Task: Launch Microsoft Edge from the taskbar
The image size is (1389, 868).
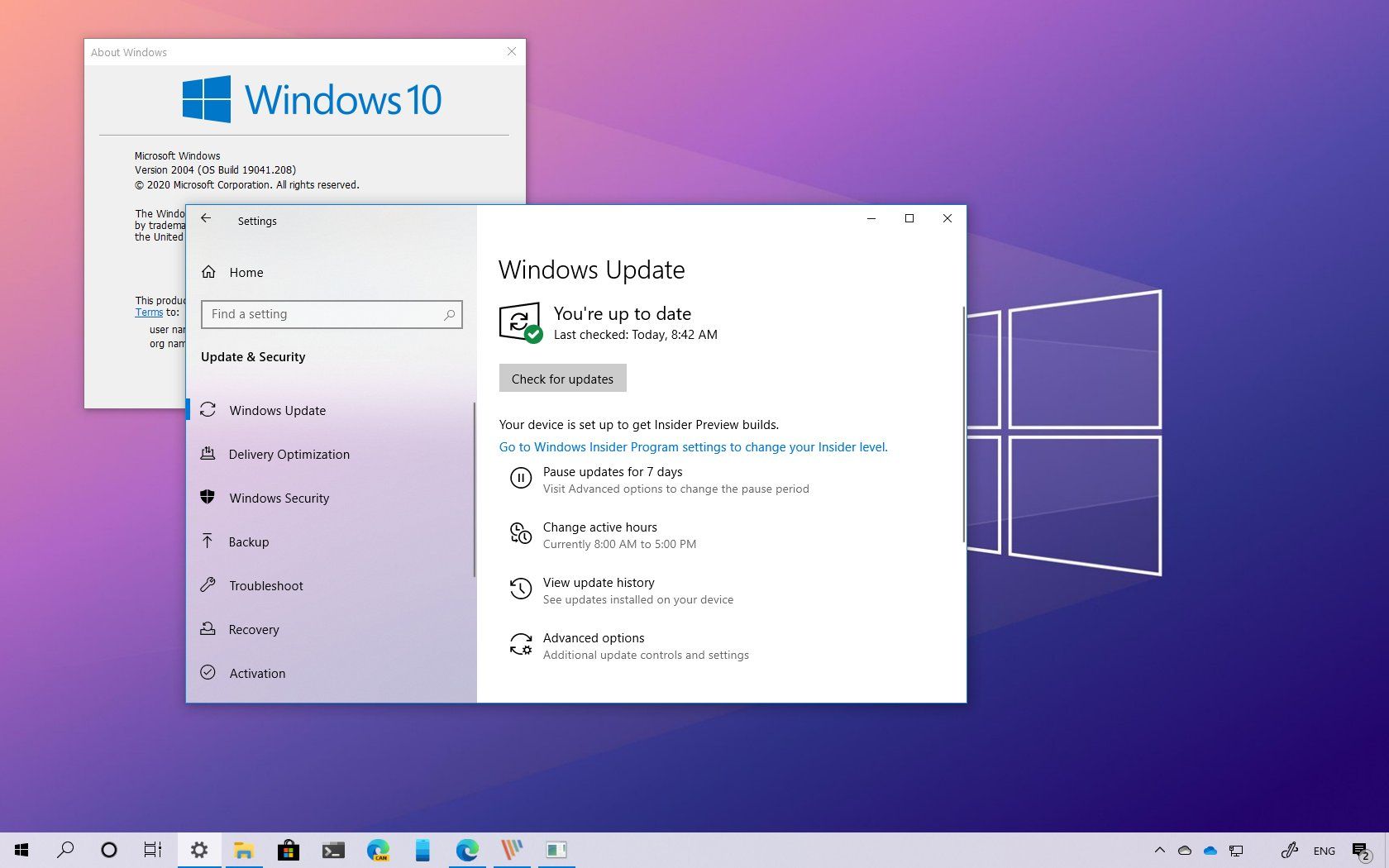Action: [x=467, y=850]
